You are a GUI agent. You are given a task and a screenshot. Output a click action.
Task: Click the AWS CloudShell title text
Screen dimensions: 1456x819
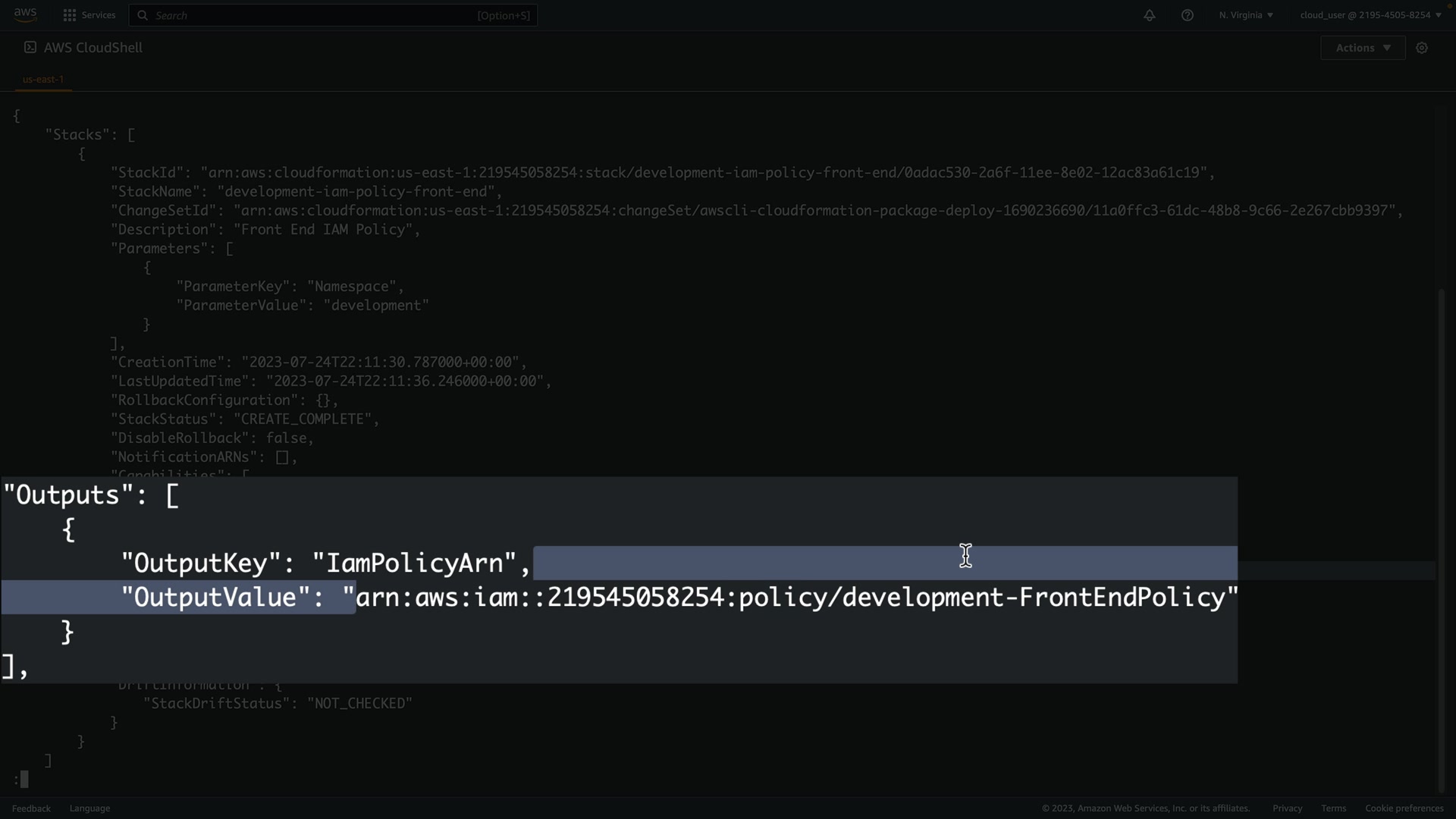coord(93,48)
